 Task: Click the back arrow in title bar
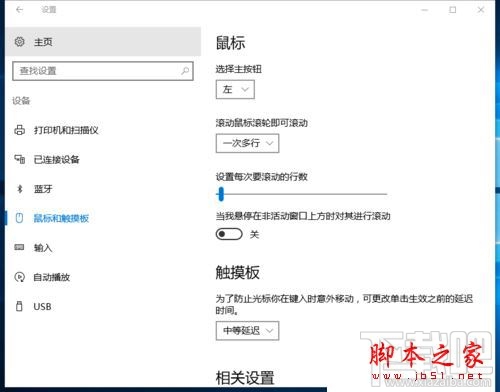(x=19, y=10)
